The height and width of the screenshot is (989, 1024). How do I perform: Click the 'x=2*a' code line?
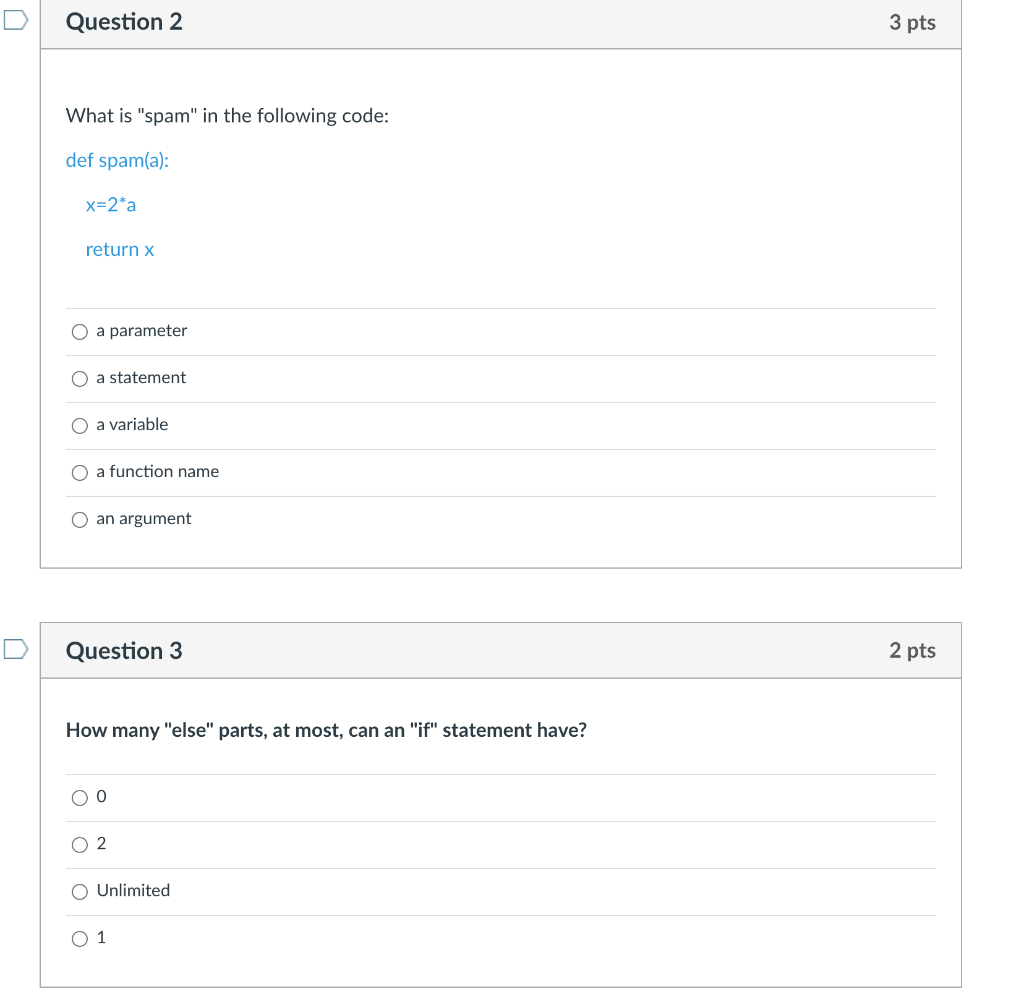(x=111, y=205)
